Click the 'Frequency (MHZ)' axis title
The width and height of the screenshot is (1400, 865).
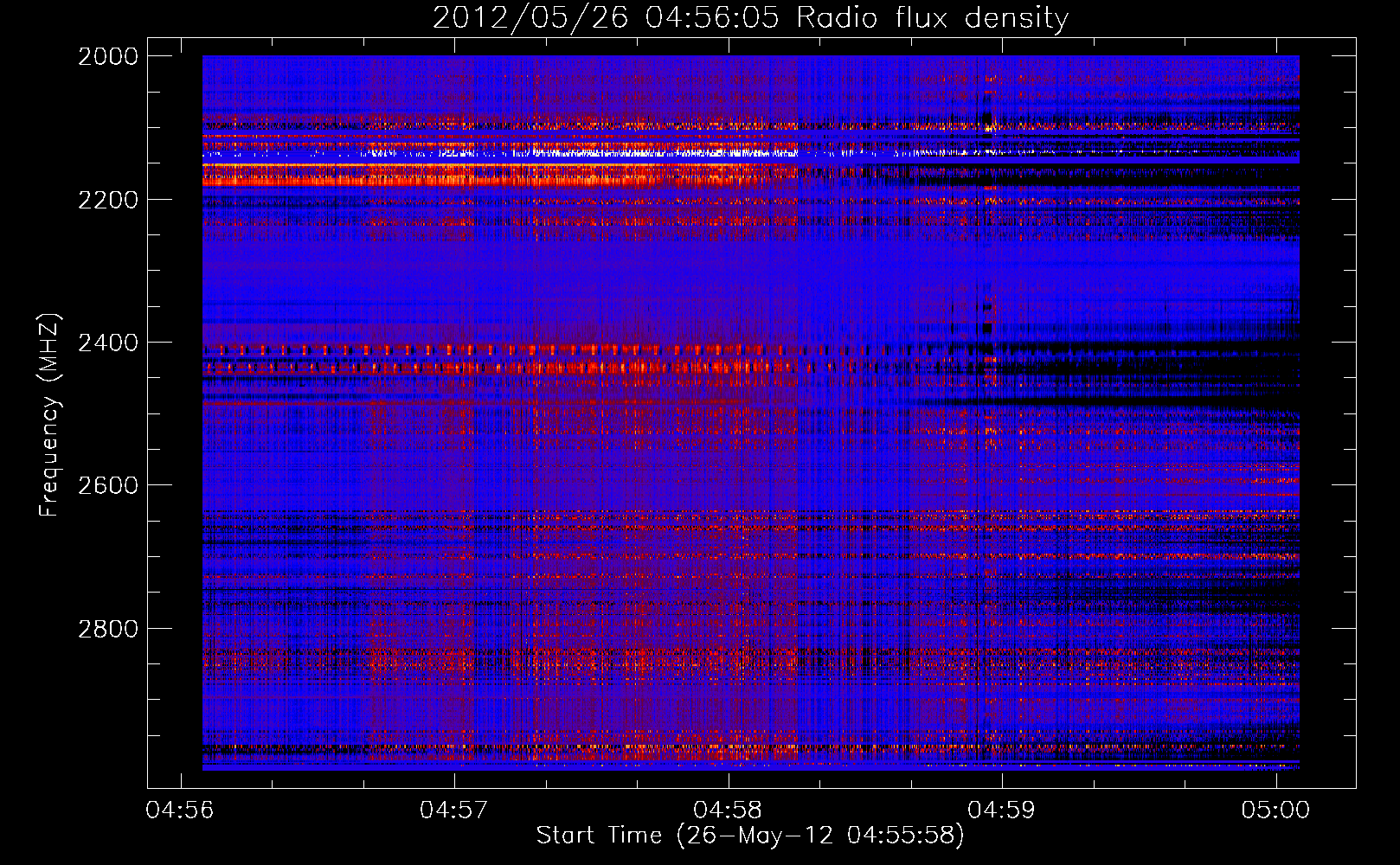[50, 415]
